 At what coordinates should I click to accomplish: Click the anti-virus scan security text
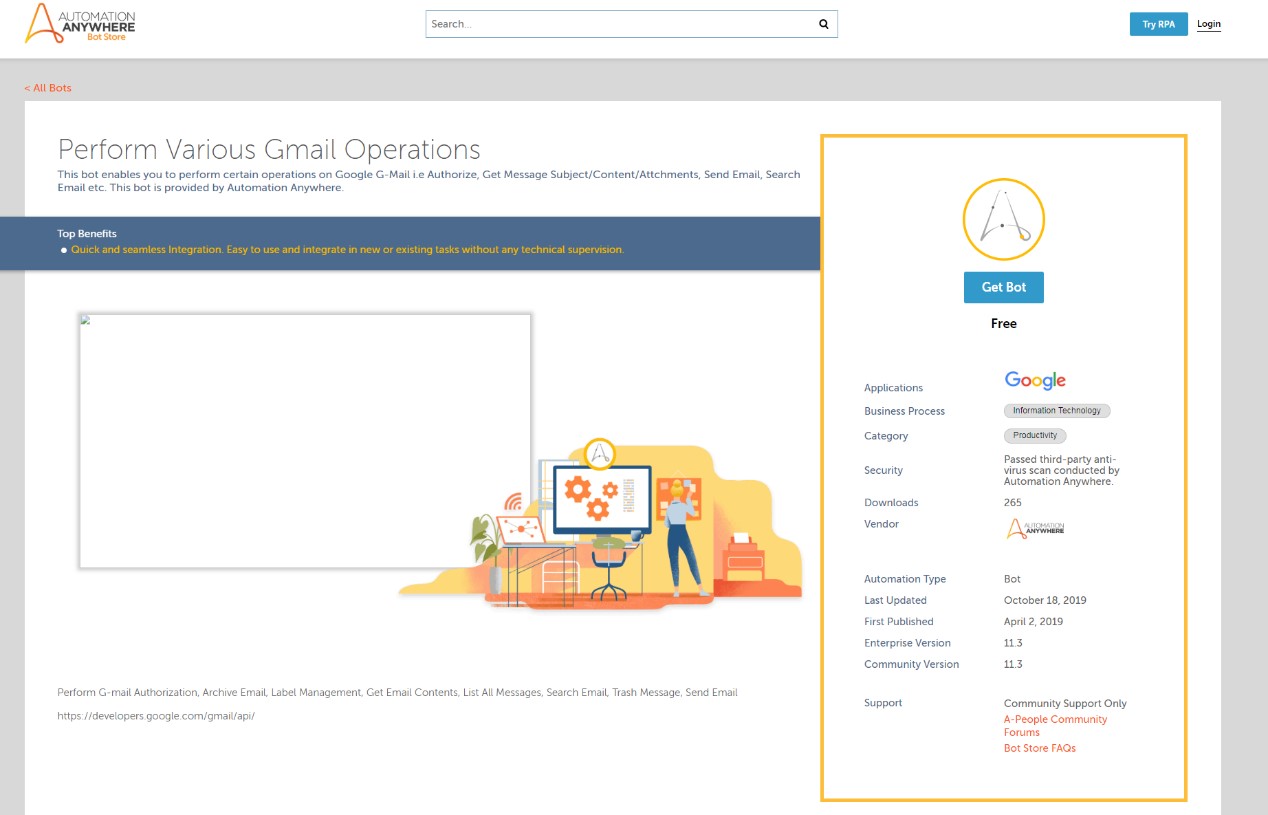click(1061, 470)
